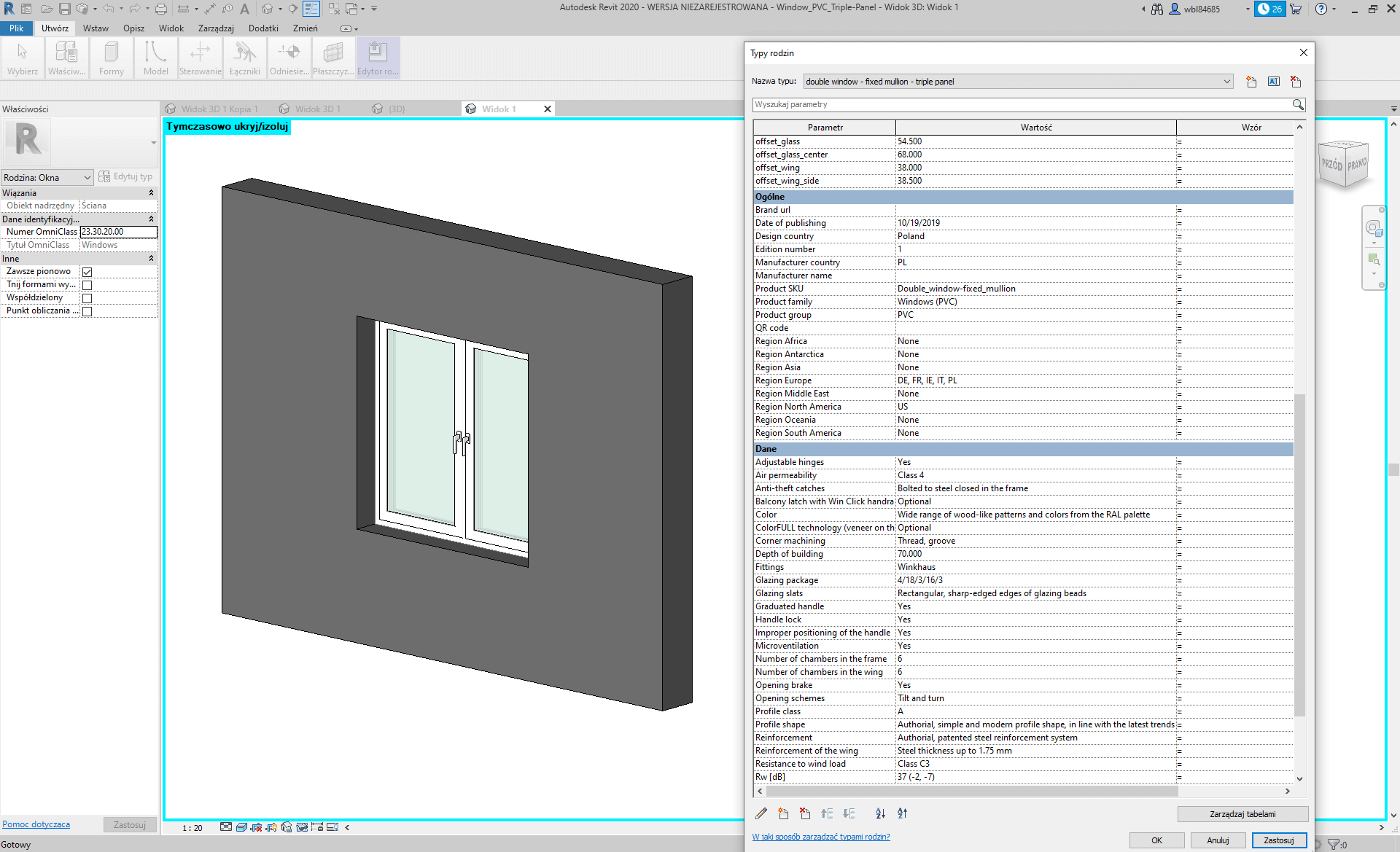This screenshot has height=852, width=1400.
Task: Open the Nazwa typu dropdown
Action: coord(1226,81)
